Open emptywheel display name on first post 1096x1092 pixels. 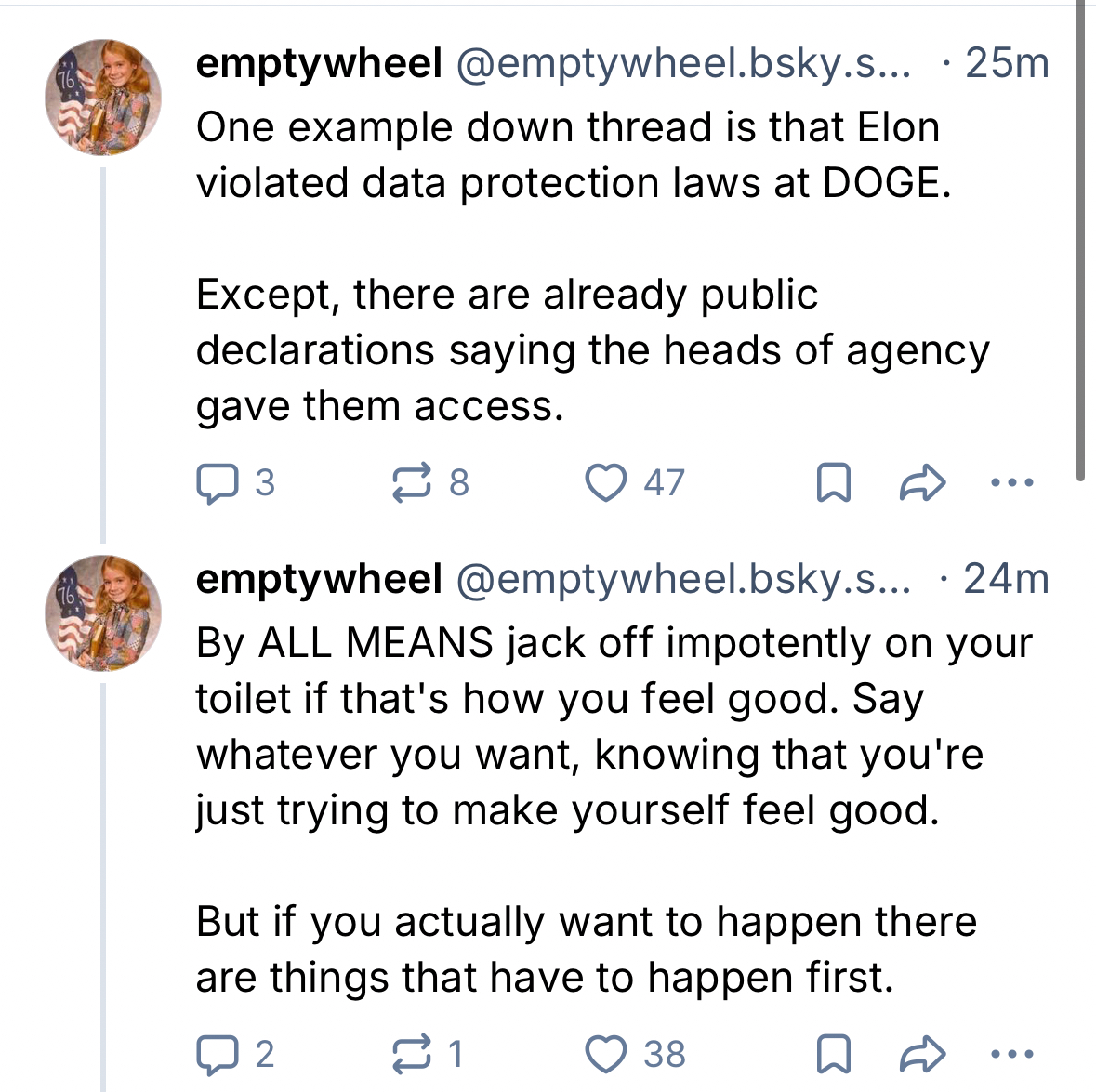tap(319, 63)
